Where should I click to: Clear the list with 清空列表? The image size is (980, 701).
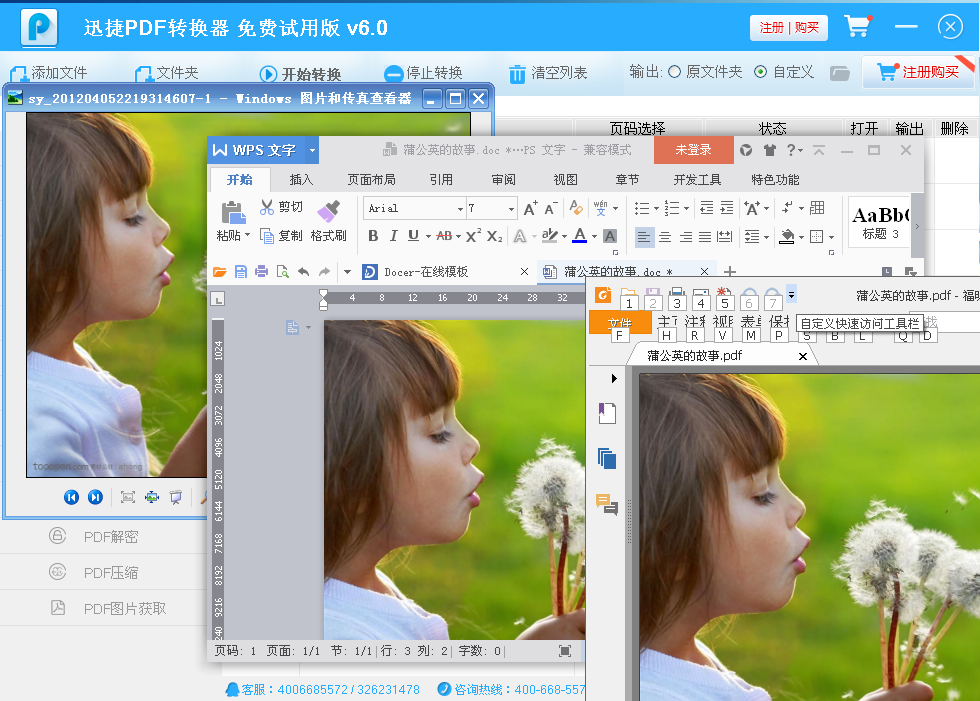pyautogui.click(x=548, y=73)
